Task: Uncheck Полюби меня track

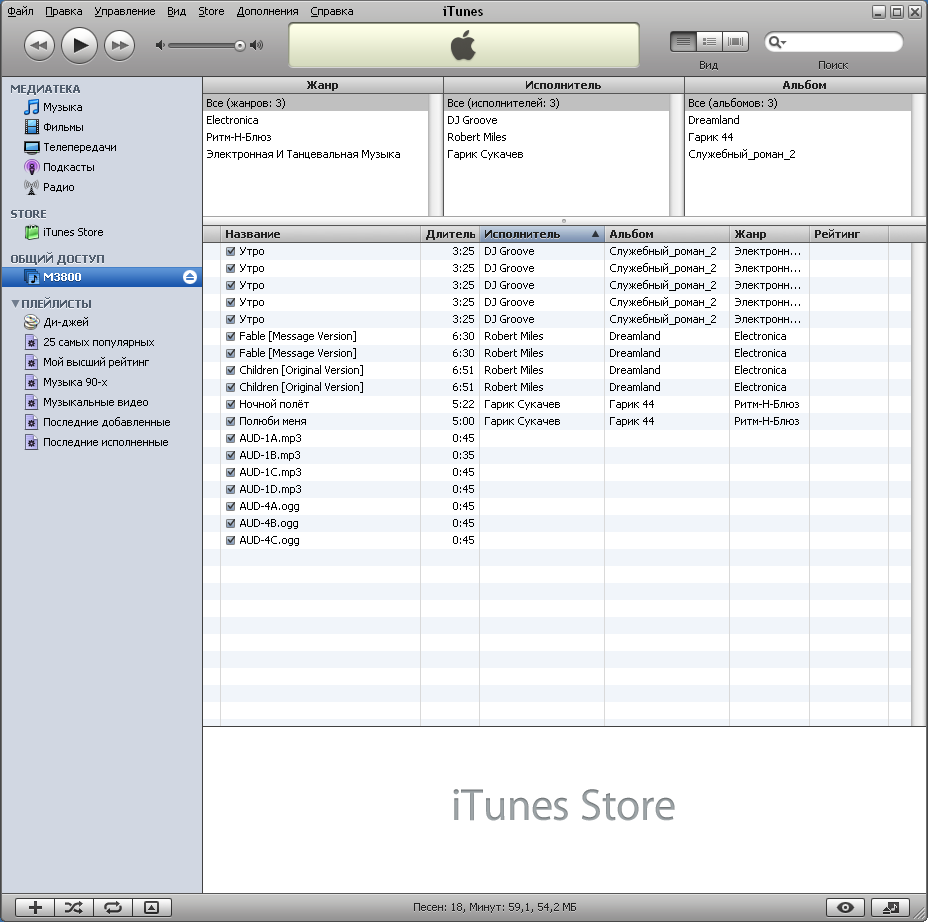Action: [x=231, y=421]
